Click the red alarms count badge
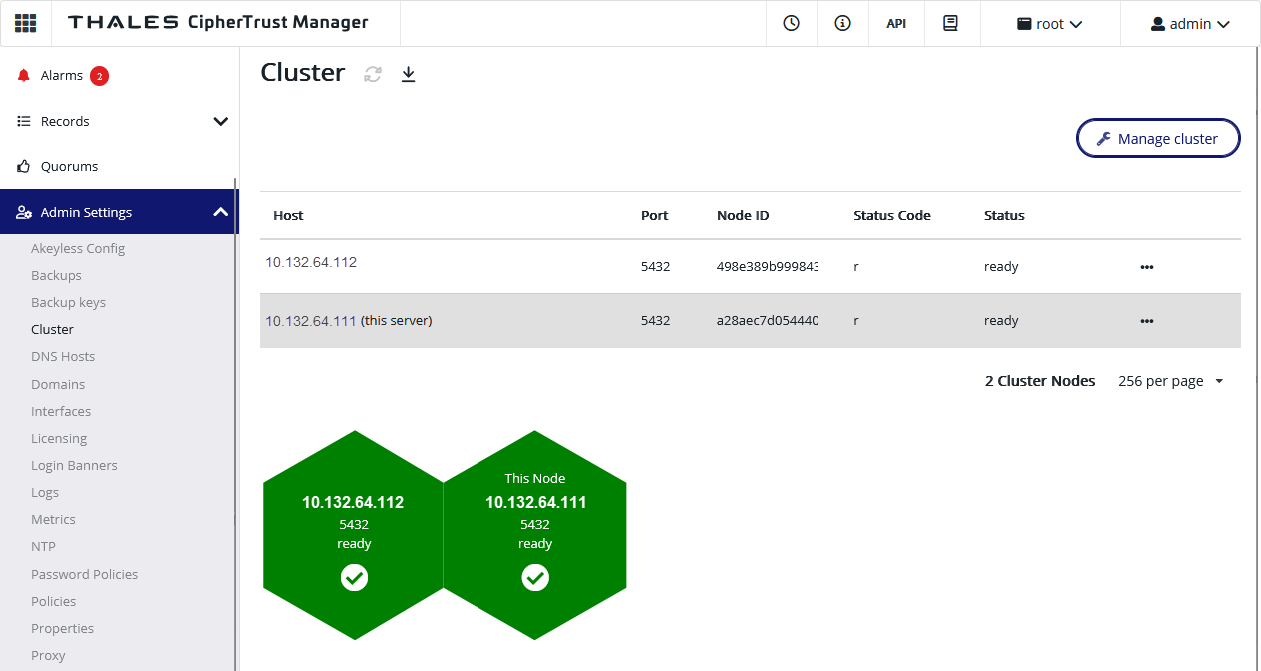 tap(99, 76)
